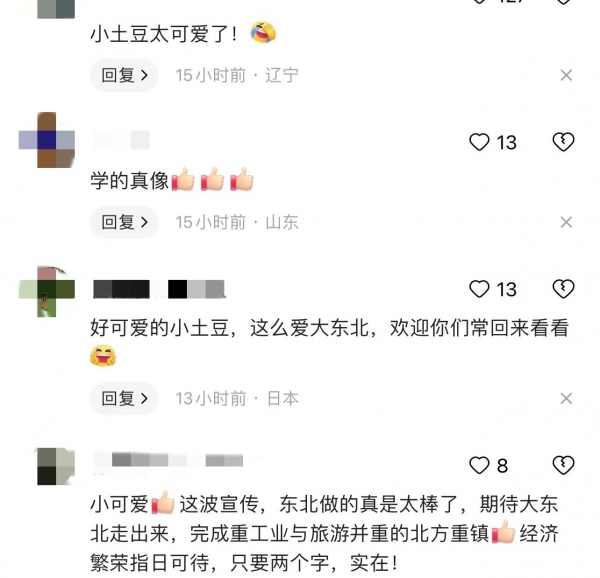Select comment text 好可爱的小土豆，这么爱大东北
Viewport: 600px width, 578px height.
230,328
